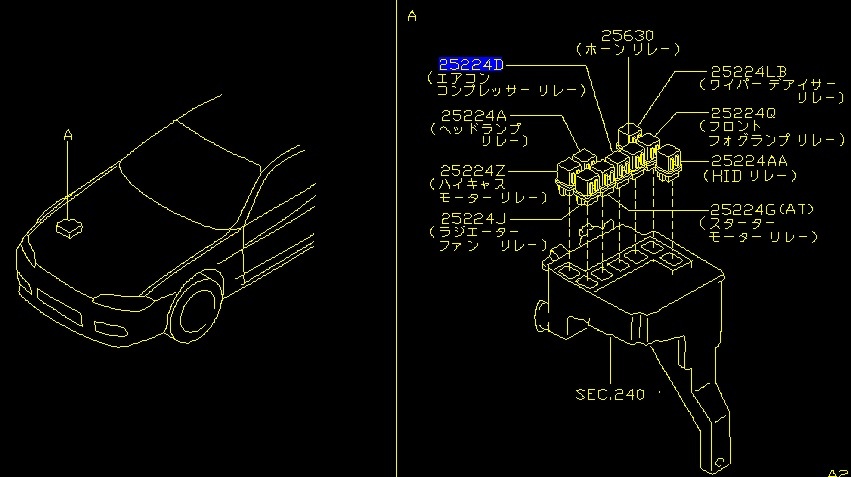Select part number 25224A headlamp relay
This screenshot has width=851, height=477.
(x=473, y=116)
